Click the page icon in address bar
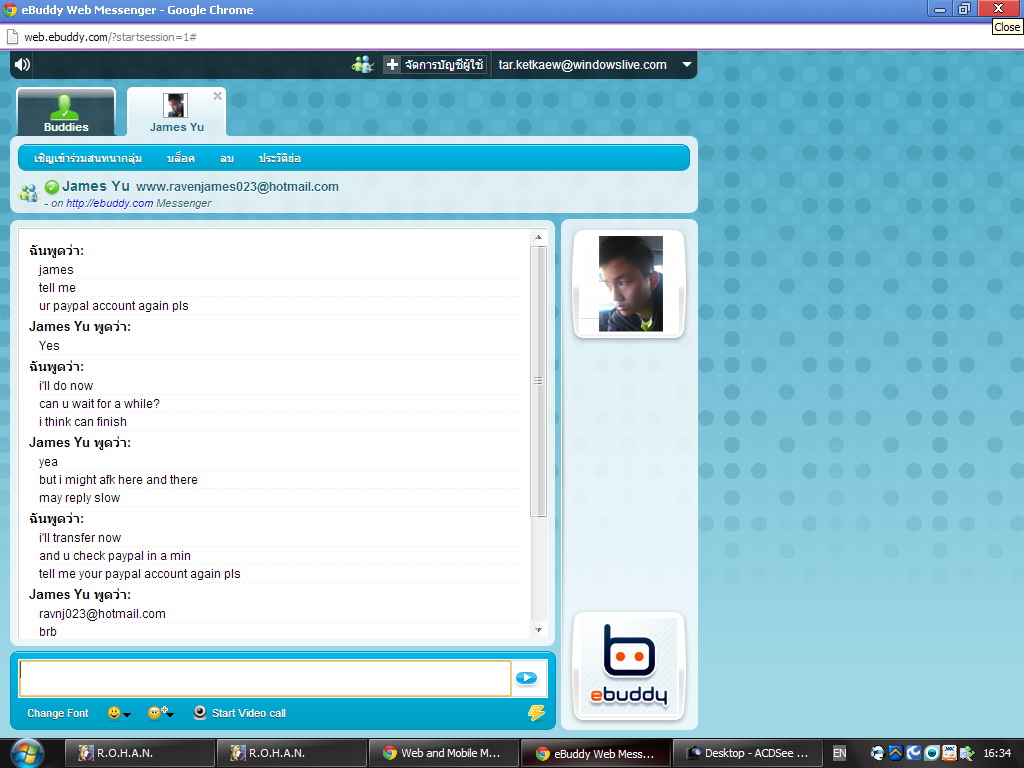The height and width of the screenshot is (768, 1024). (x=12, y=37)
